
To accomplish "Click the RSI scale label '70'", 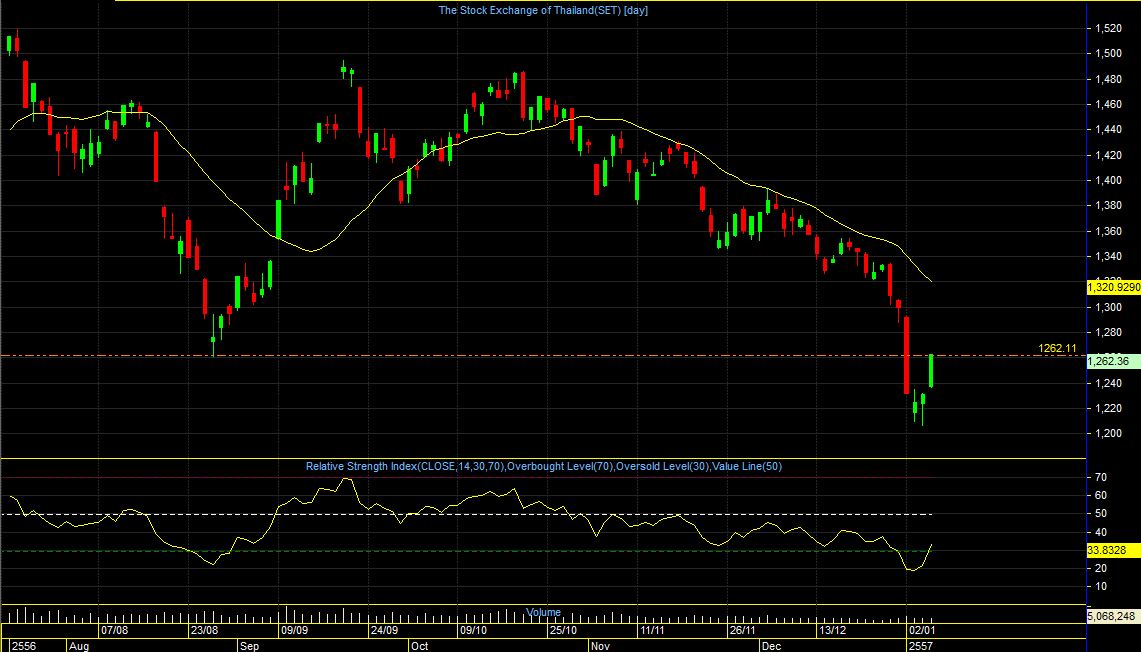I will [x=1101, y=477].
